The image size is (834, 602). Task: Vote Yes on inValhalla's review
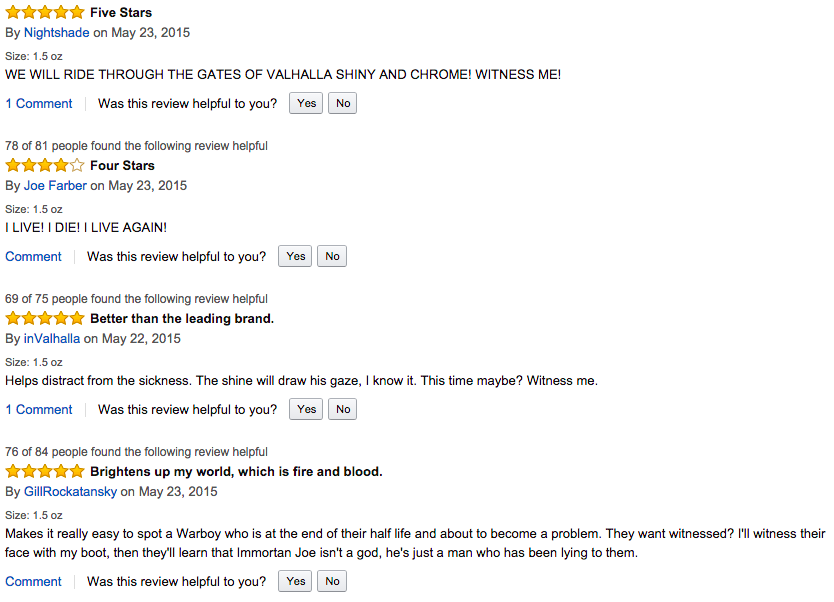tap(306, 409)
